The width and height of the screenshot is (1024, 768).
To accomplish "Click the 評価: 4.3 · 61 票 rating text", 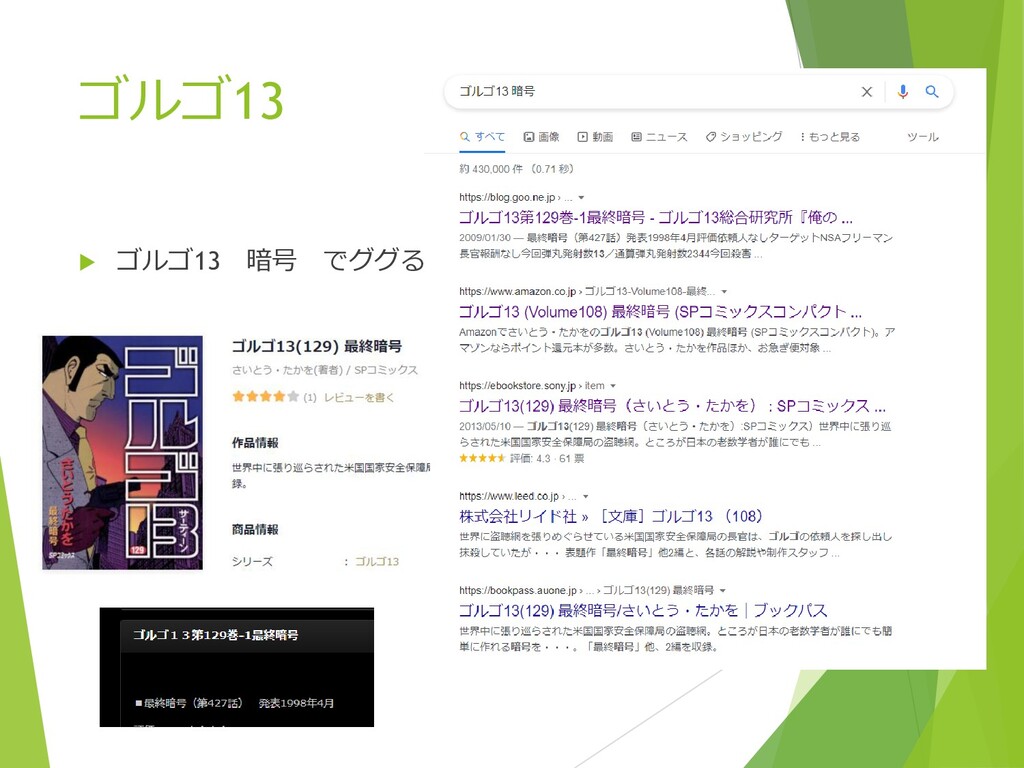I will pyautogui.click(x=547, y=458).
